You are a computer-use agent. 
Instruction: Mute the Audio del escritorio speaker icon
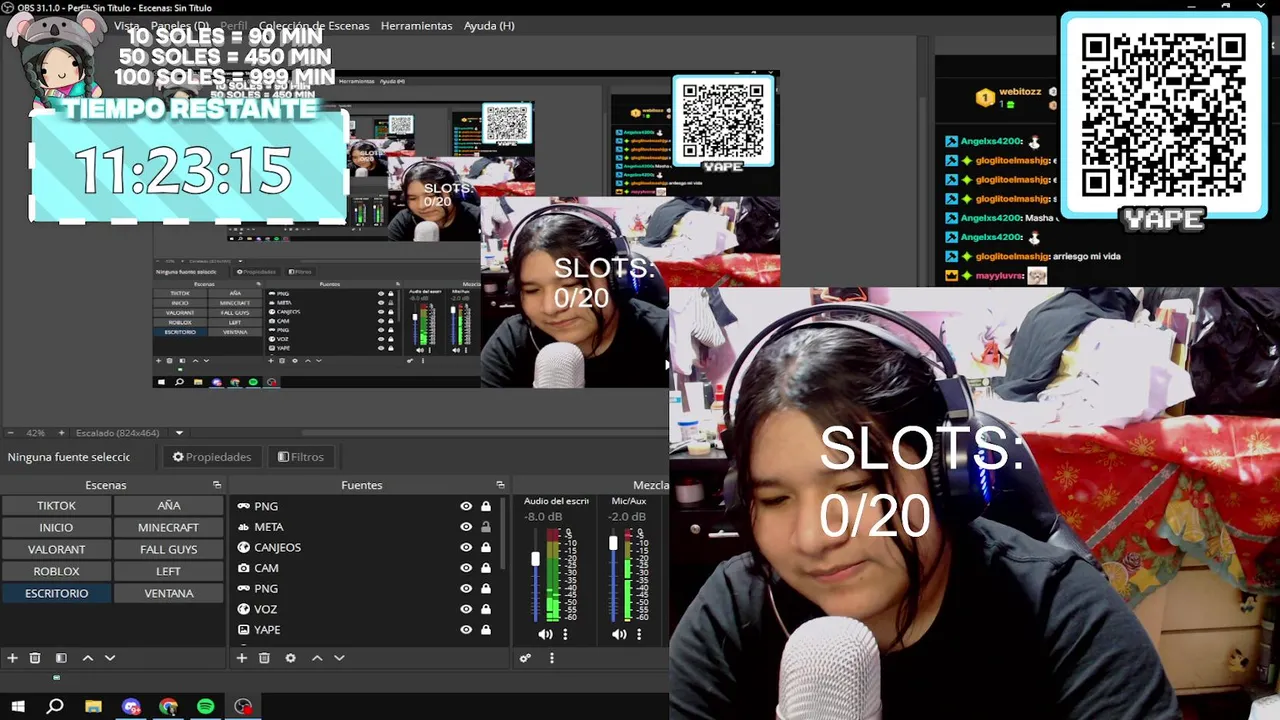(x=545, y=634)
